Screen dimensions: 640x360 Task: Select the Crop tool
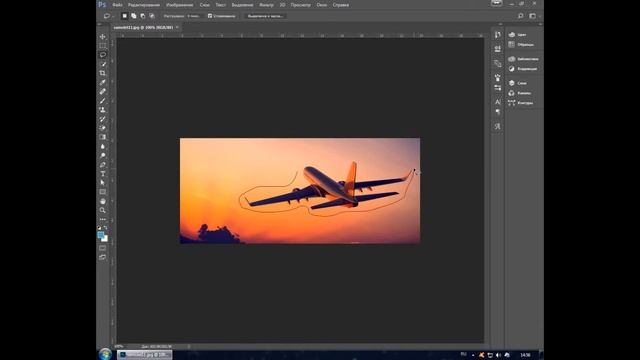102,73
